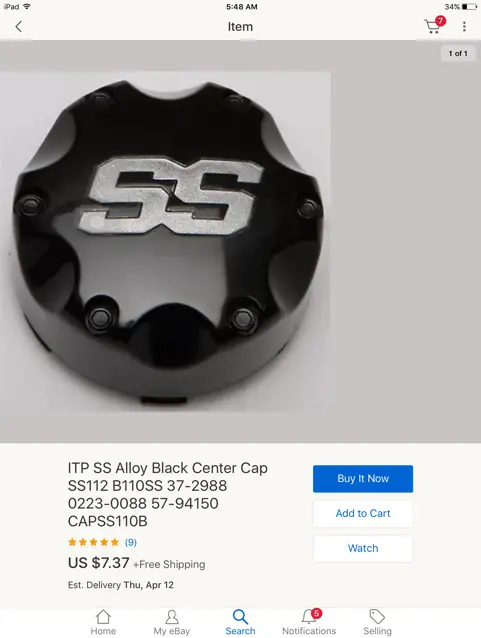Tap the Est. Delivery Thu, Apr 12 text
The height and width of the screenshot is (638, 481).
tap(121, 585)
